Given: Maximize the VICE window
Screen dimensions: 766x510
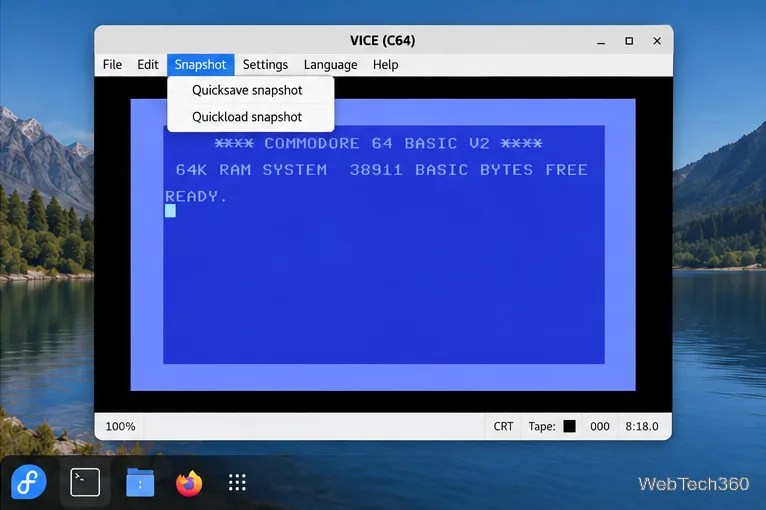Looking at the screenshot, I should [629, 41].
